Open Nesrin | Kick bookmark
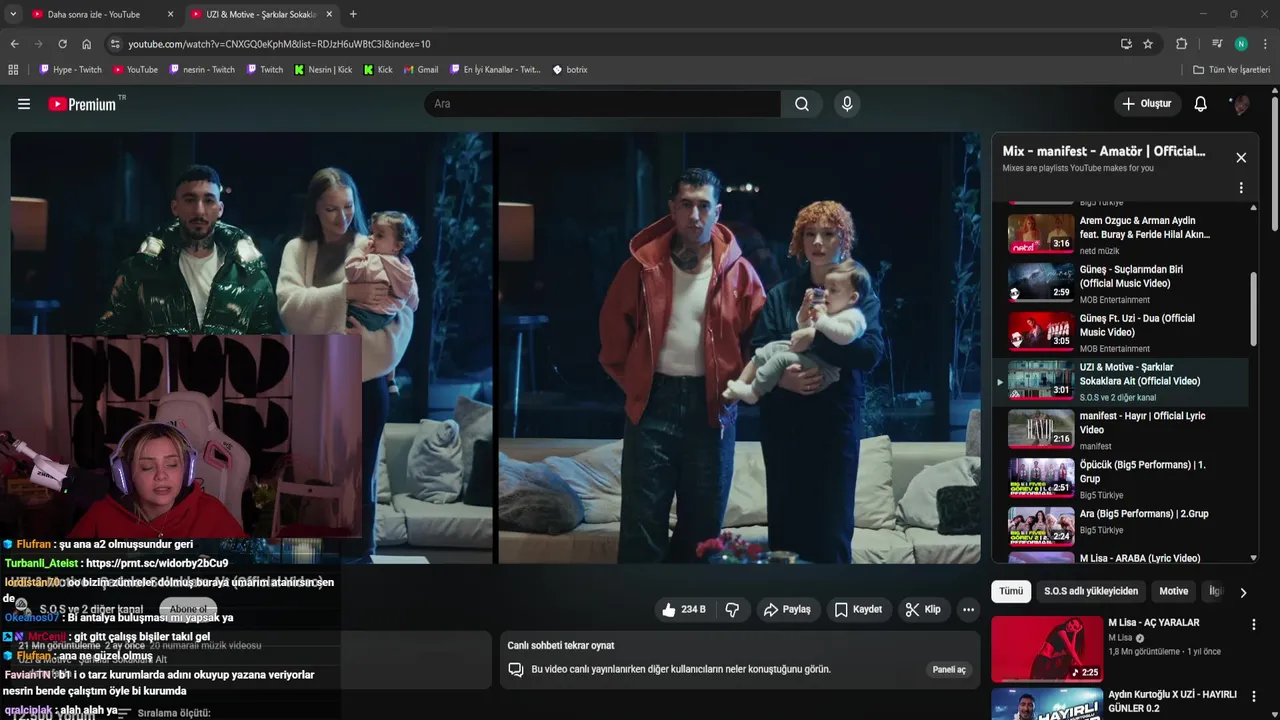 pyautogui.click(x=323, y=70)
